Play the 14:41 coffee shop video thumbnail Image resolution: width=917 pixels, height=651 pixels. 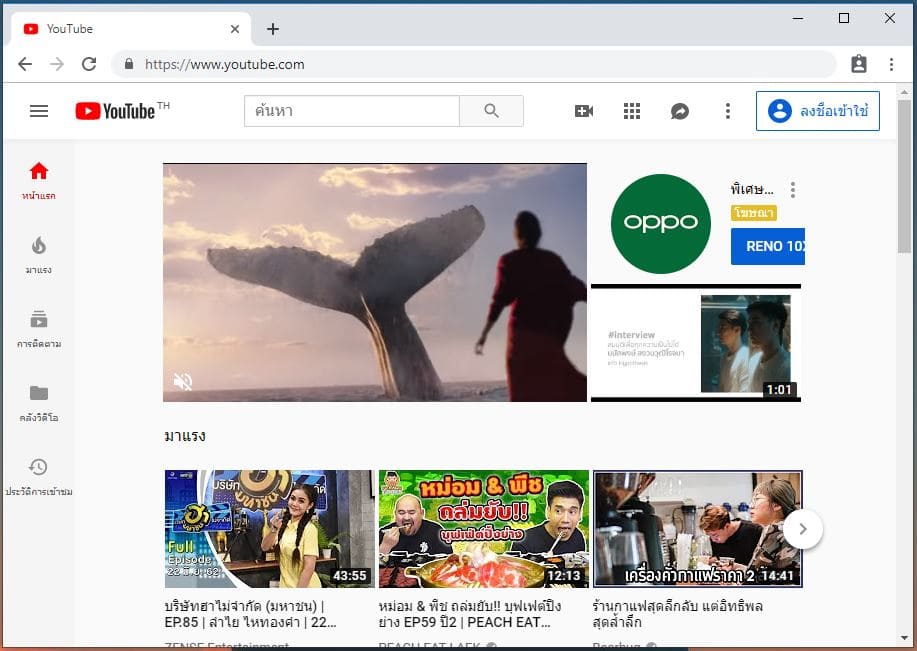tap(698, 529)
